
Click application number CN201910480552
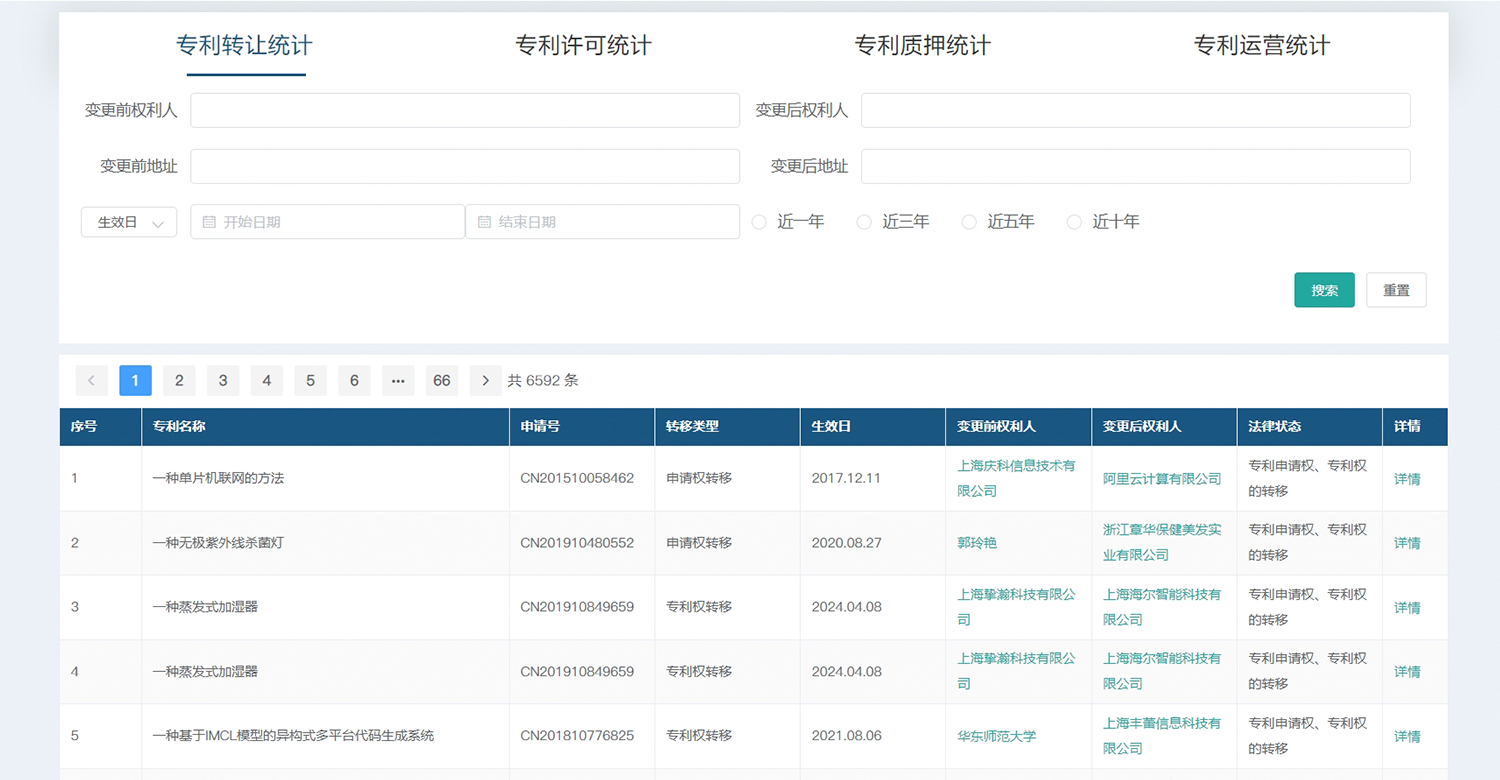click(x=577, y=543)
